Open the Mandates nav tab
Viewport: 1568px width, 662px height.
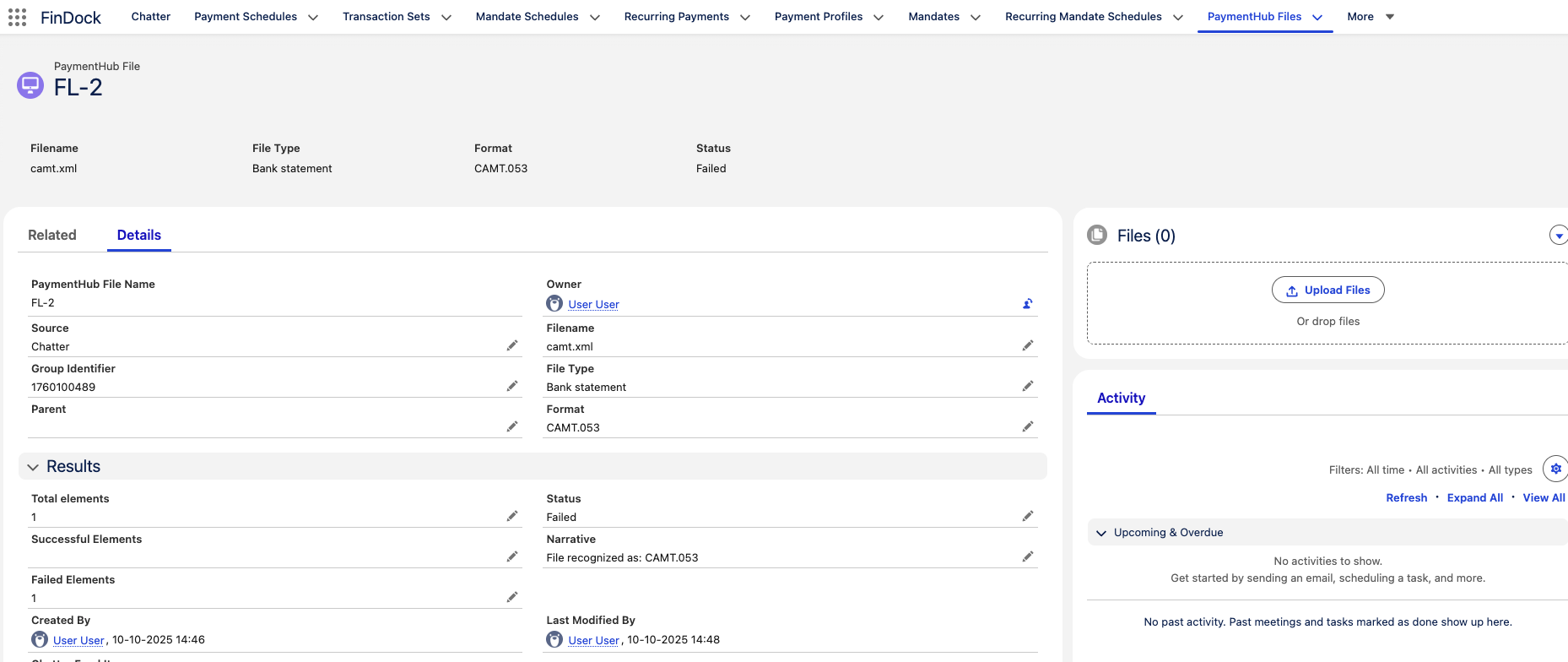[933, 16]
